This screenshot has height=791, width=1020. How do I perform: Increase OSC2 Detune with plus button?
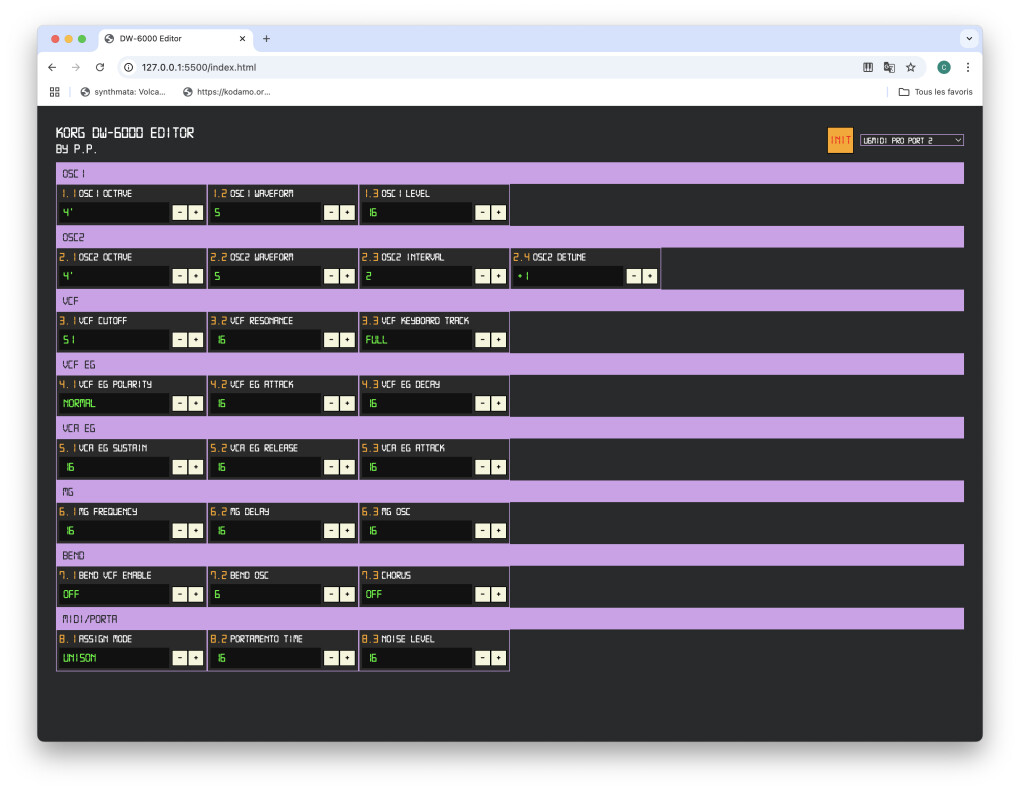click(650, 276)
